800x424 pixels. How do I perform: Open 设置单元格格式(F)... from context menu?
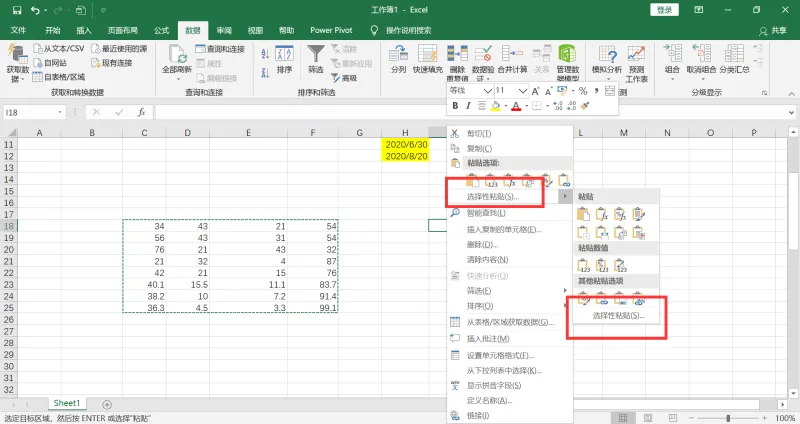(x=510, y=356)
